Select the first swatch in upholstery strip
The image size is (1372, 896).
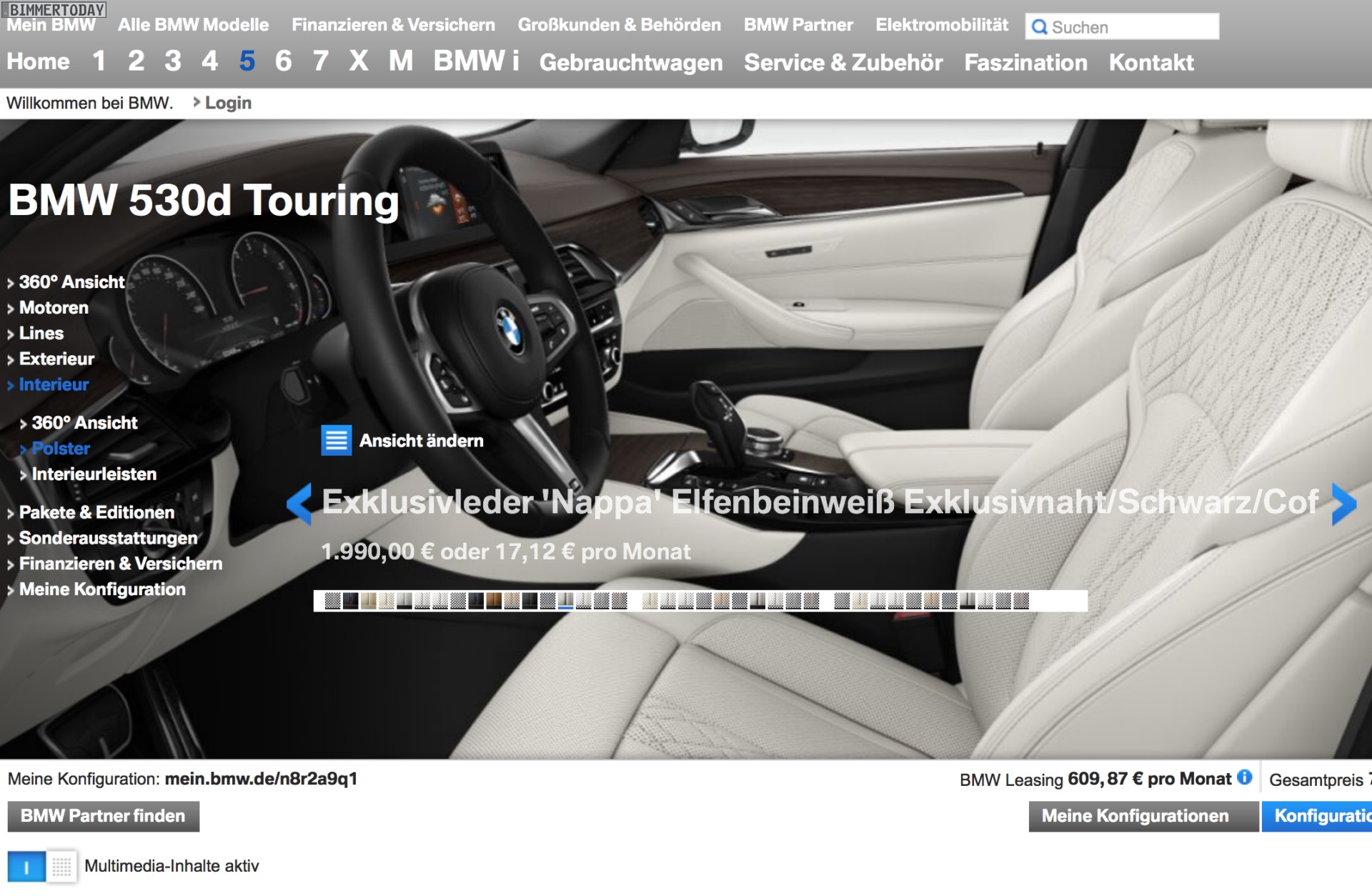[x=332, y=601]
